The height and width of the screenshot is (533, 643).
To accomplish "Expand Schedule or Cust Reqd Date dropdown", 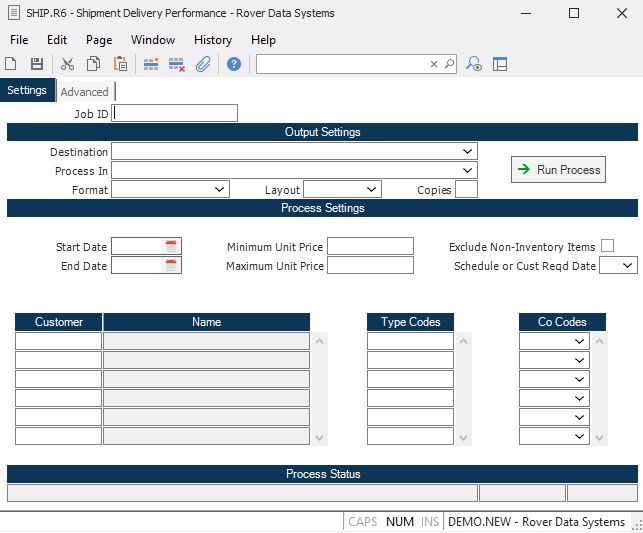I will point(628,266).
